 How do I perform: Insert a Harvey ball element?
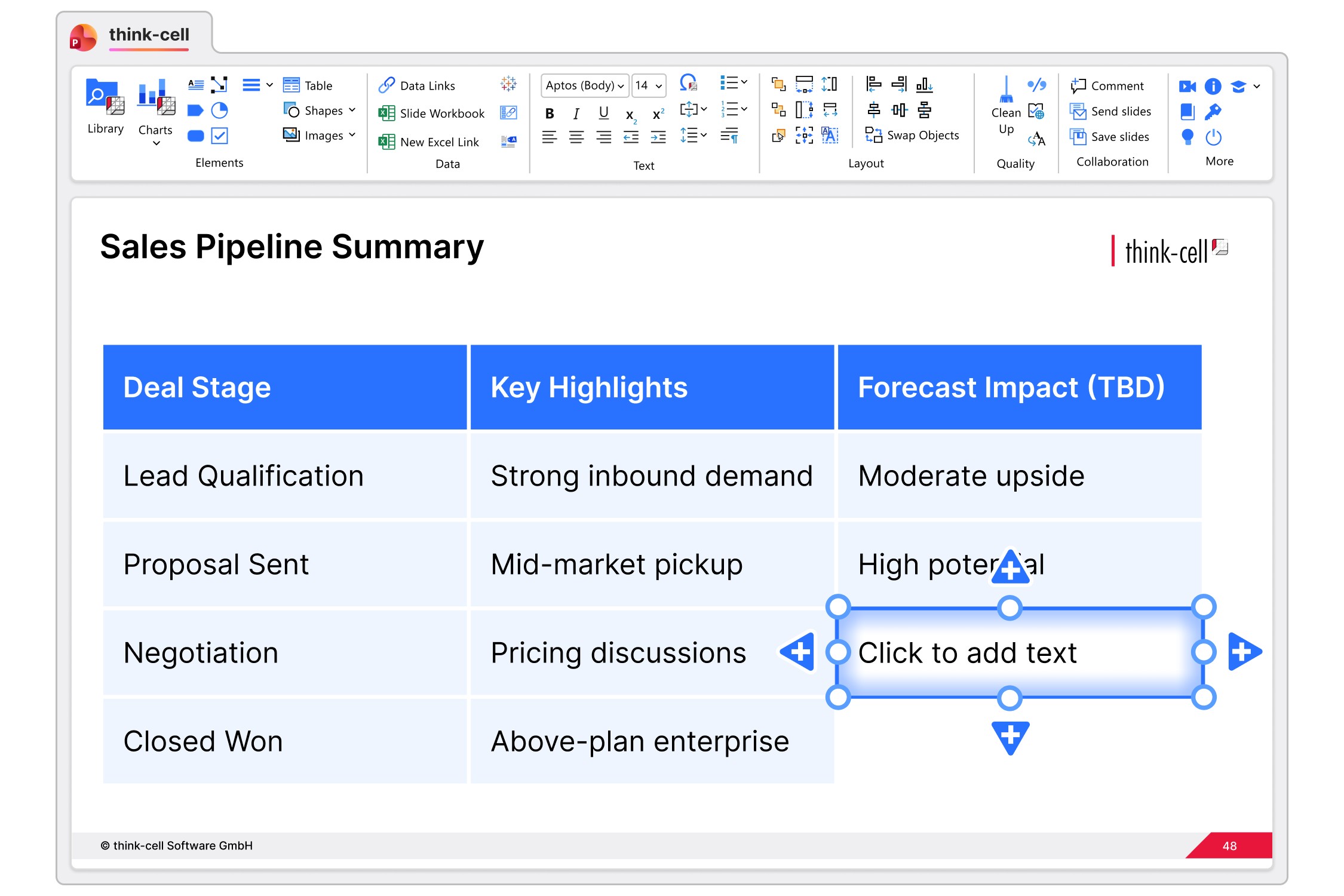point(220,111)
